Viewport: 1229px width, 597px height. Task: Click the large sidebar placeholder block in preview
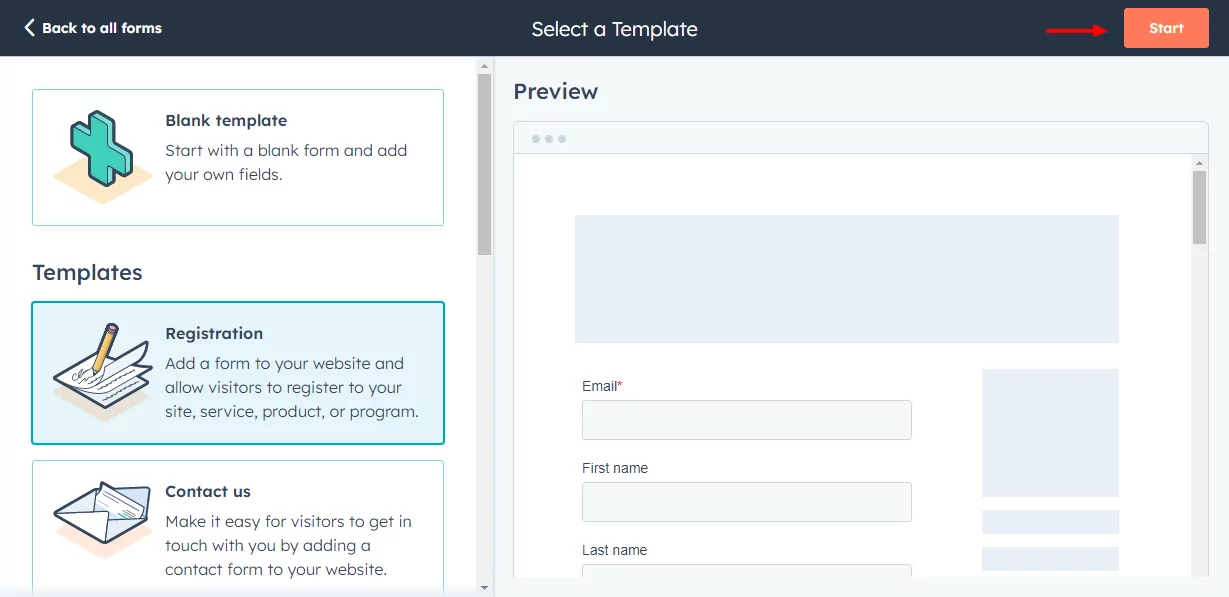(1050, 433)
